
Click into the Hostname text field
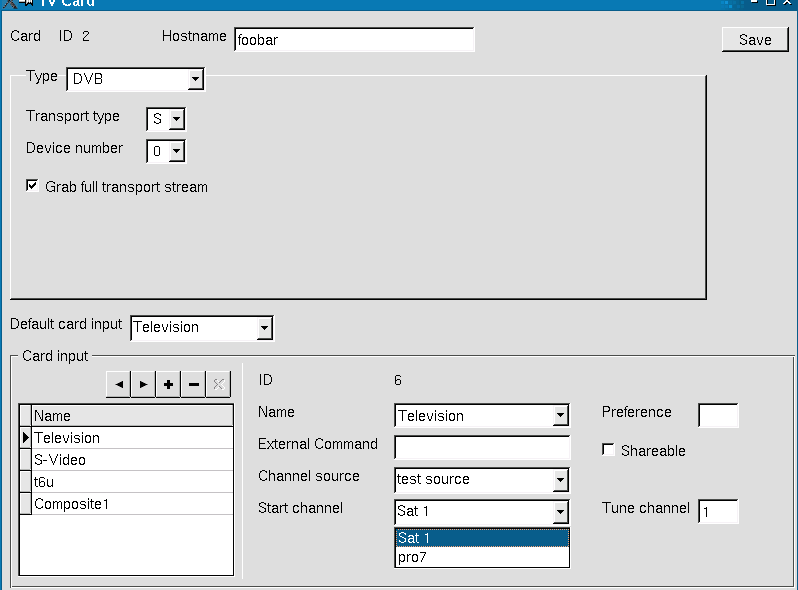tap(354, 41)
